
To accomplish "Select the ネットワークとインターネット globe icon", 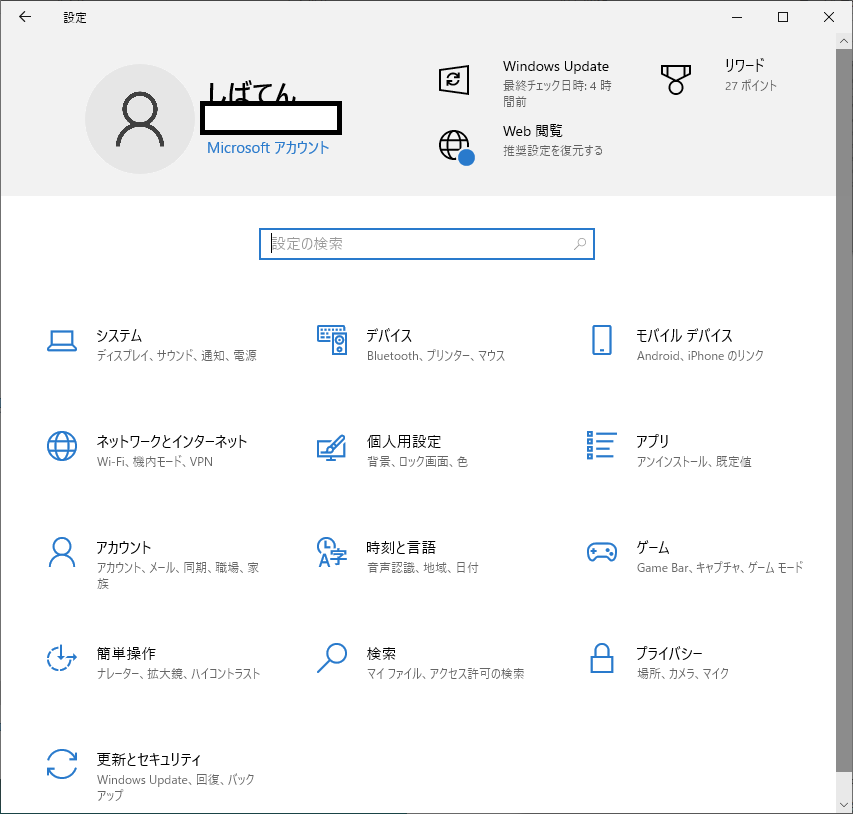I will [x=62, y=447].
